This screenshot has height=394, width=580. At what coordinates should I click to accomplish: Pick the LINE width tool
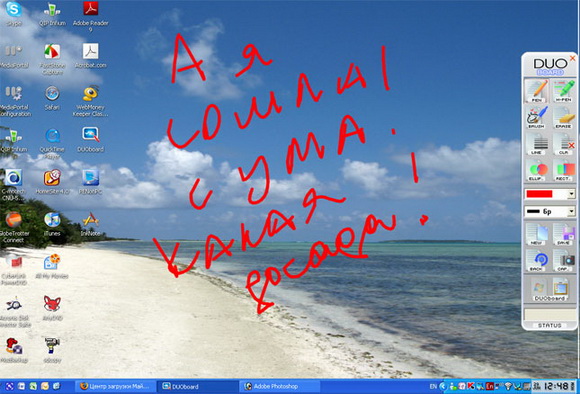click(x=536, y=144)
